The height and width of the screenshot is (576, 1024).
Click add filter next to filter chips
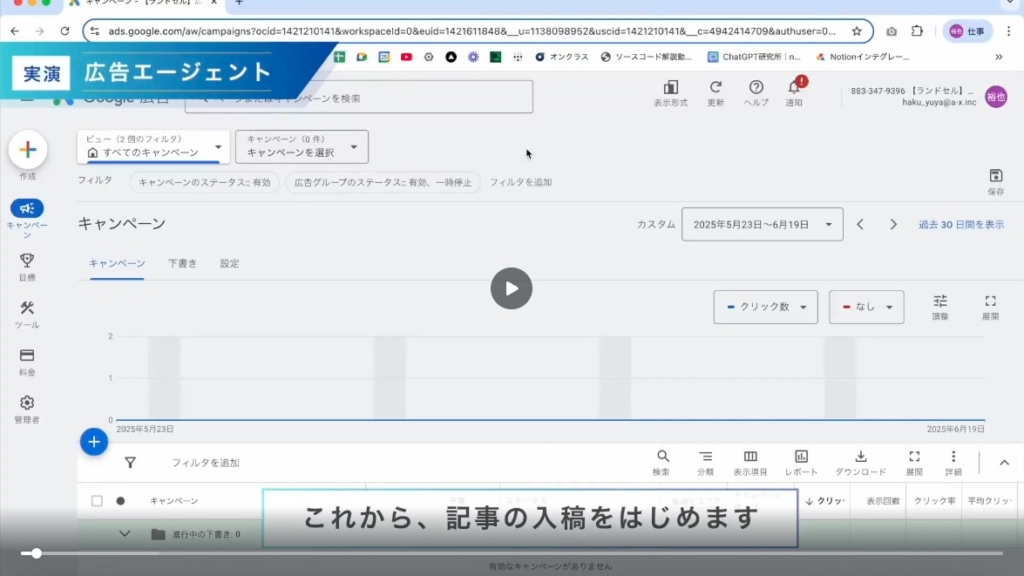click(520, 182)
